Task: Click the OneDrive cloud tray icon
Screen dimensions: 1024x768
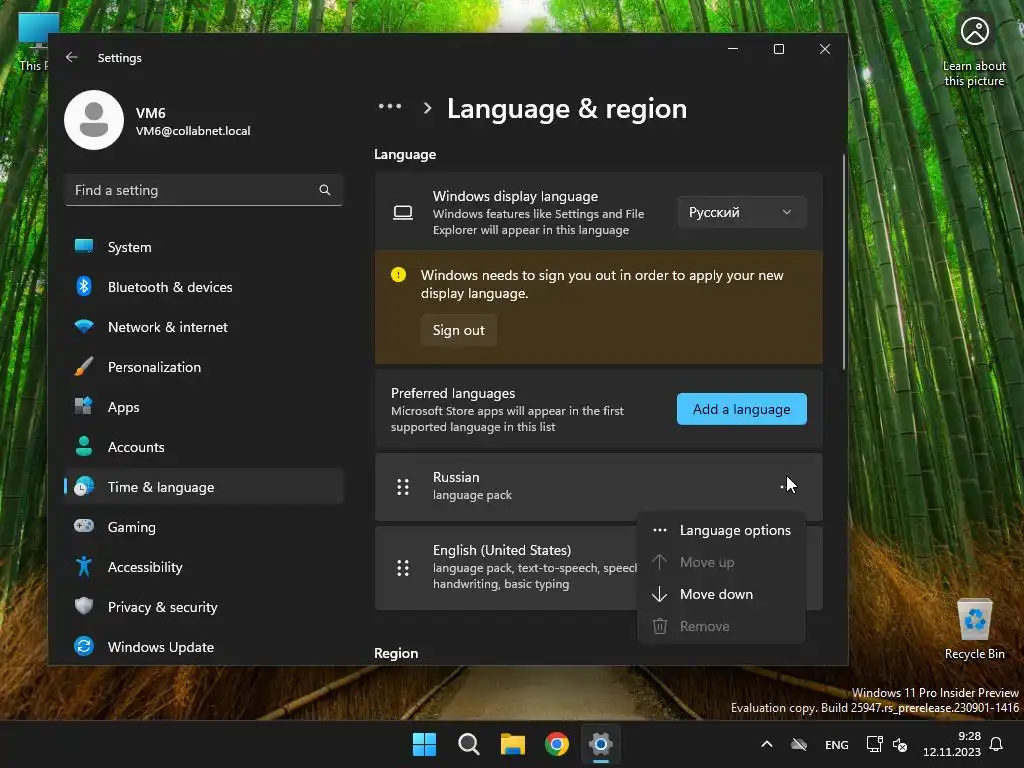Action: click(x=799, y=744)
